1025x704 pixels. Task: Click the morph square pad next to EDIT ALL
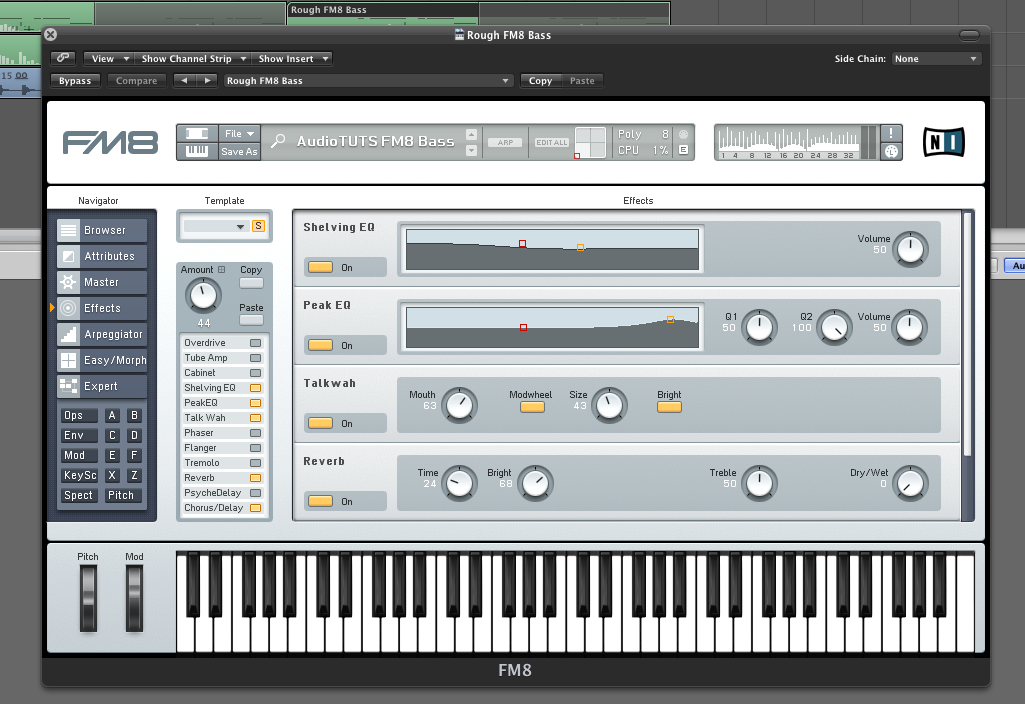coord(590,142)
